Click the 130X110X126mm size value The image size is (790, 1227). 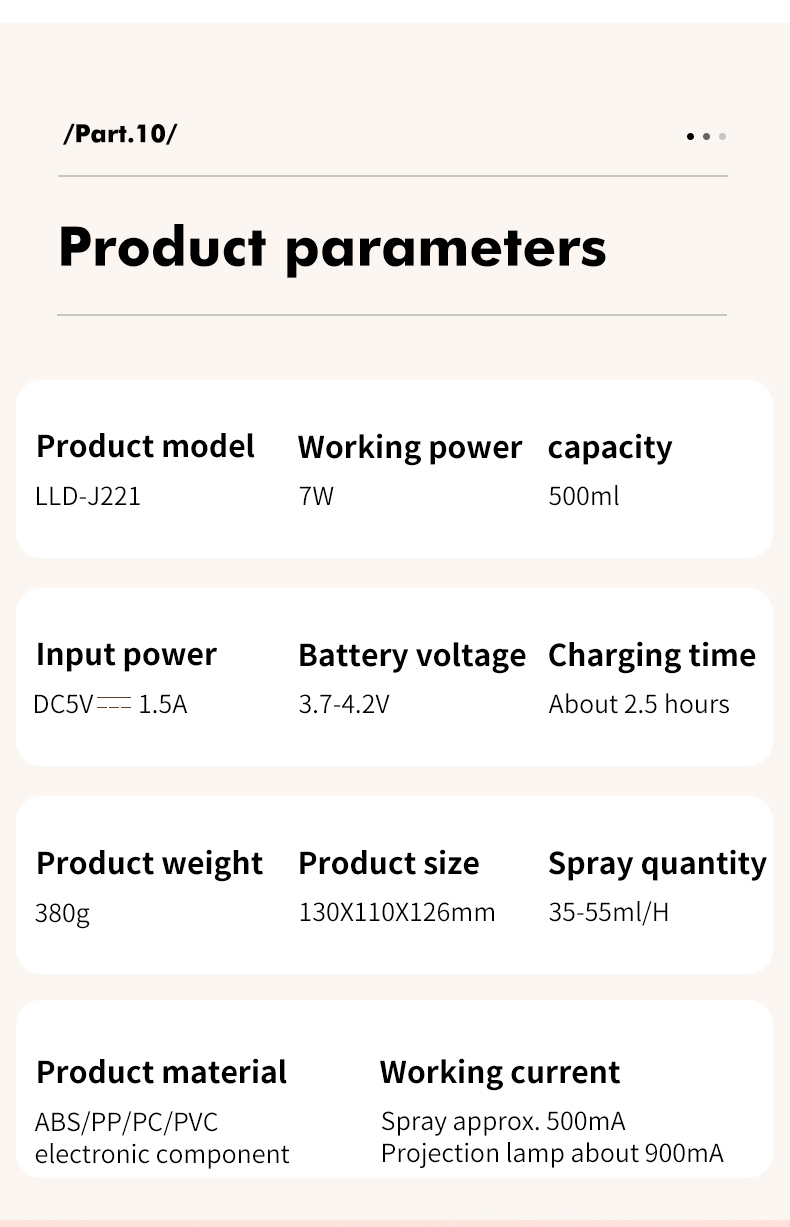(397, 912)
